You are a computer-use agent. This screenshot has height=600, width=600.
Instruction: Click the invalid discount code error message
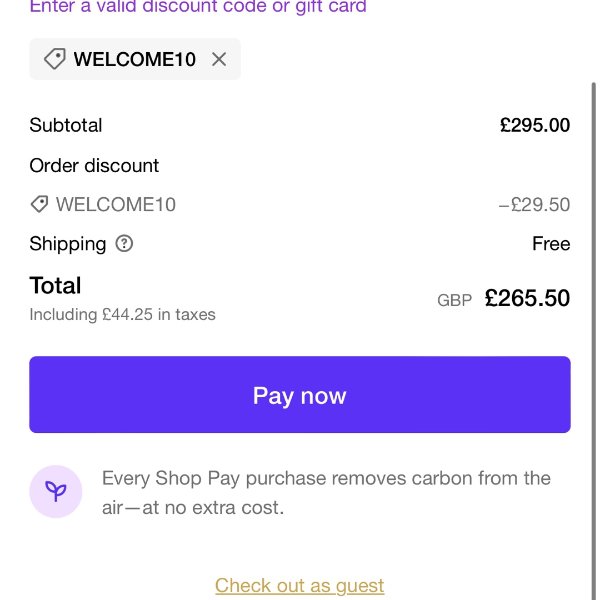pos(198,7)
